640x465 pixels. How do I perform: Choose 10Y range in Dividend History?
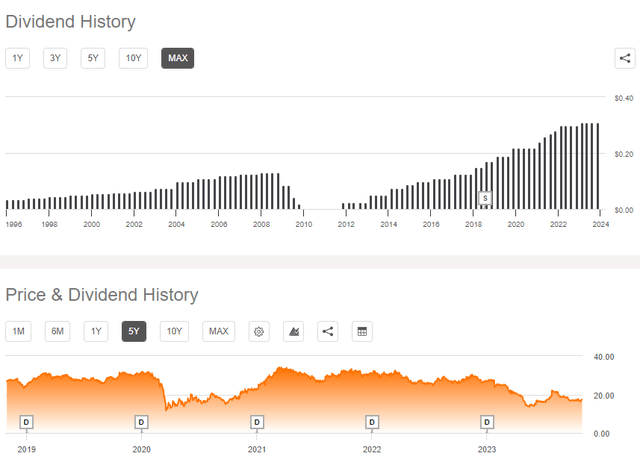(x=133, y=58)
